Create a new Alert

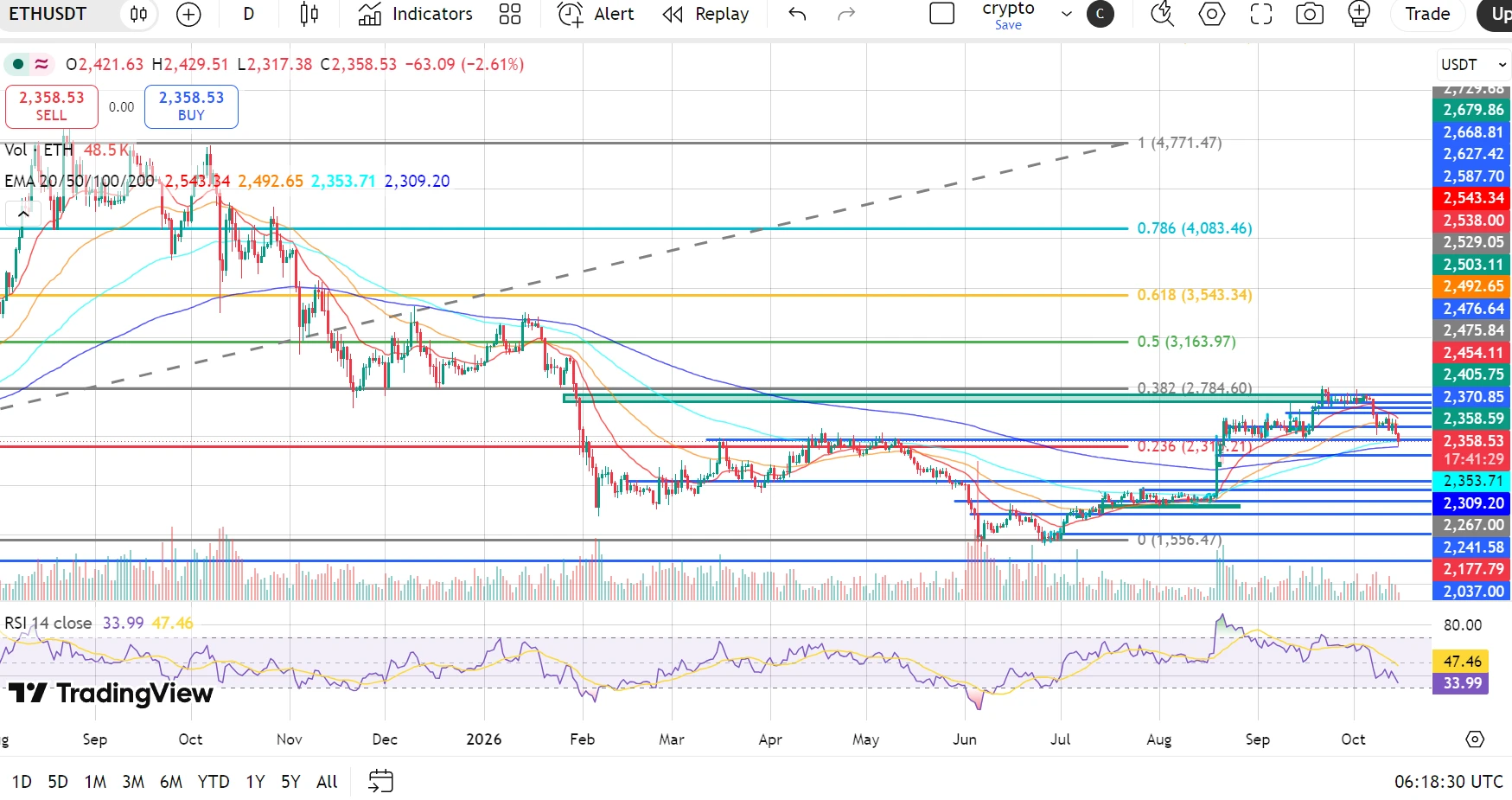[596, 14]
